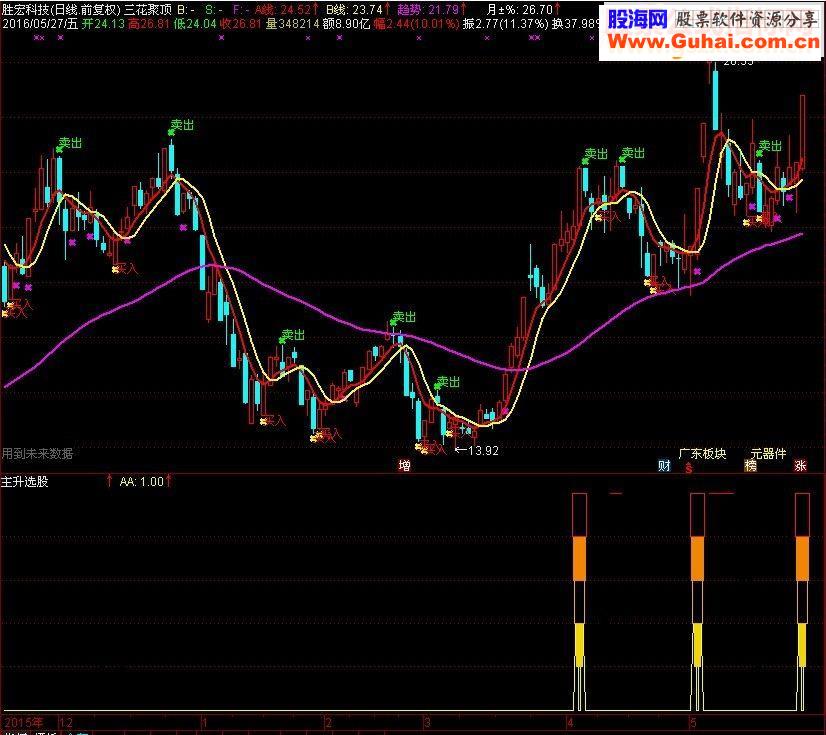
Task: Click the 增 info marker icon
Action: (x=404, y=465)
